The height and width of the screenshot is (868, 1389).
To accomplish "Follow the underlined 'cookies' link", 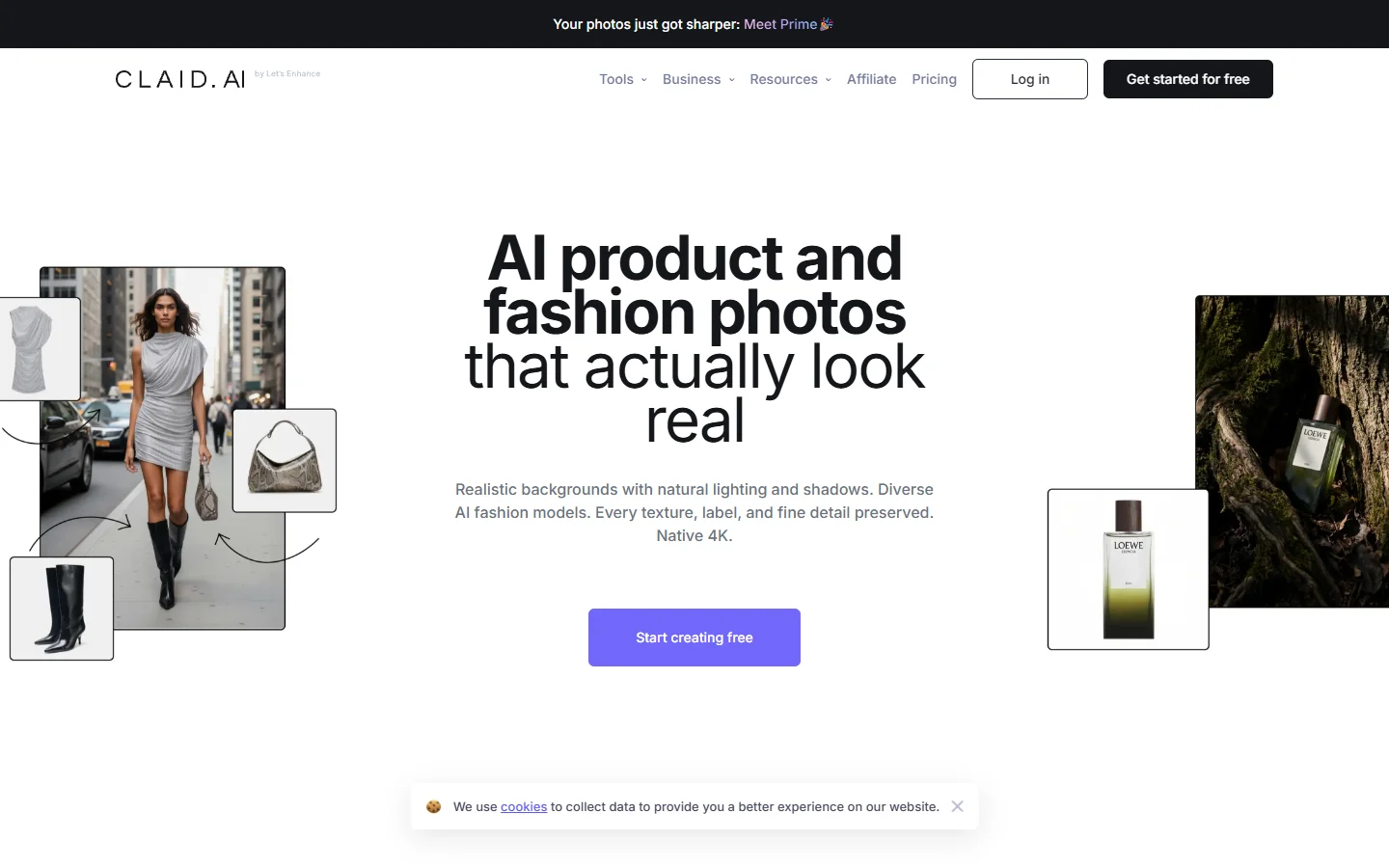I will 524,806.
